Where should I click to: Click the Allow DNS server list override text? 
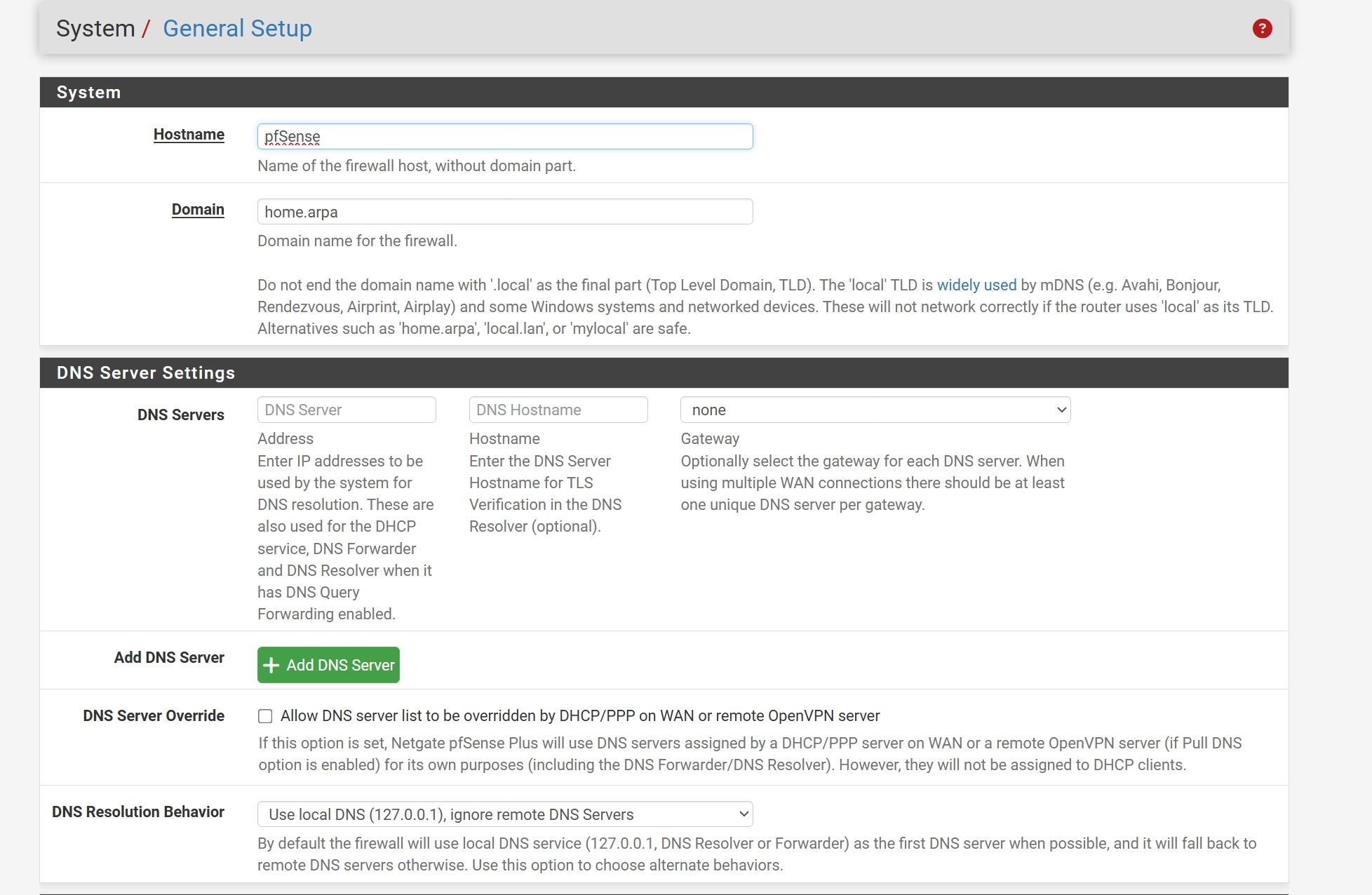[x=579, y=716]
